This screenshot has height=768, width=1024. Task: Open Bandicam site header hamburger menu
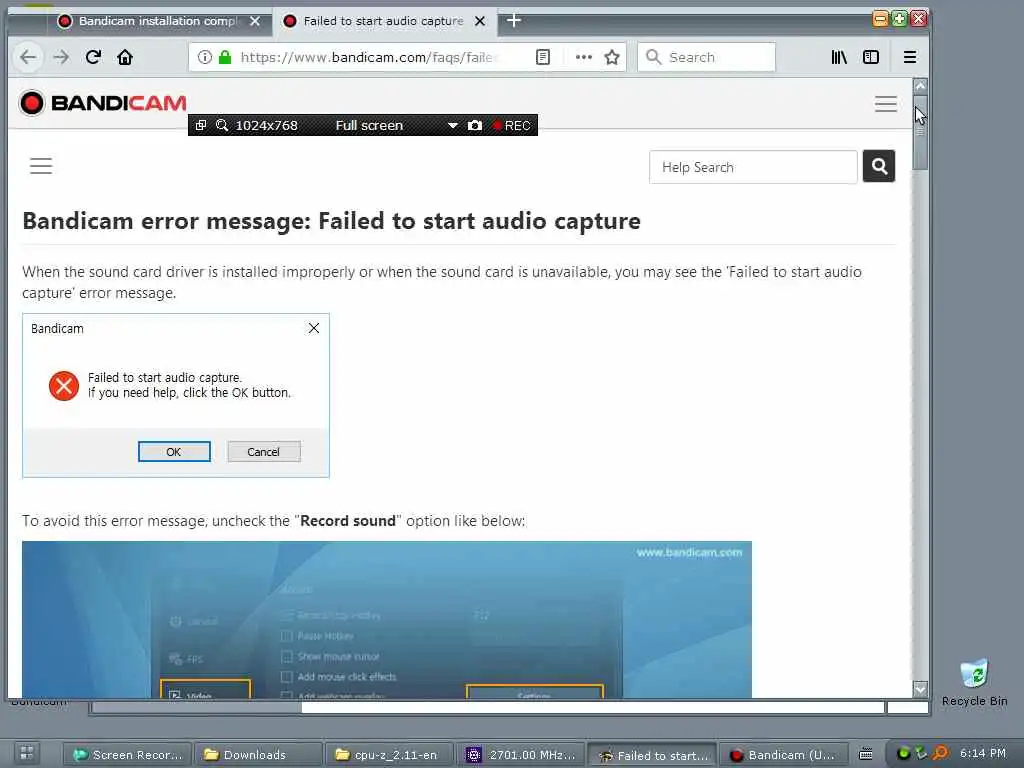(x=886, y=104)
